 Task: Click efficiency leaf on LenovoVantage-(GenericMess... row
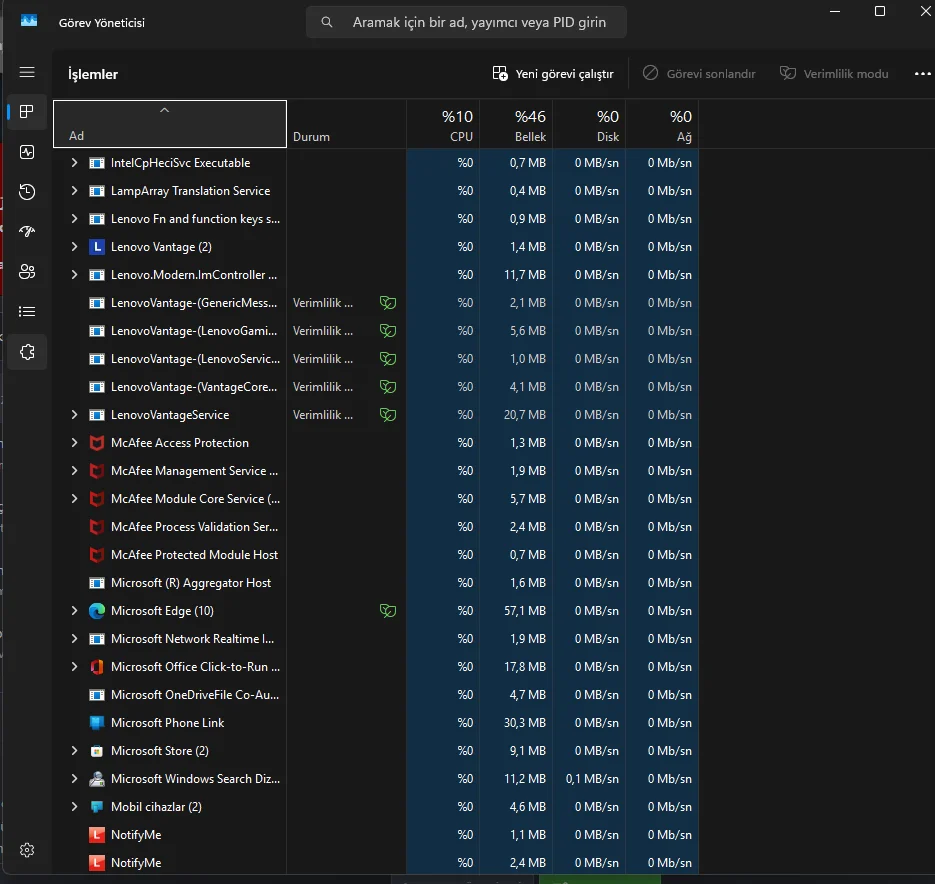(388, 303)
